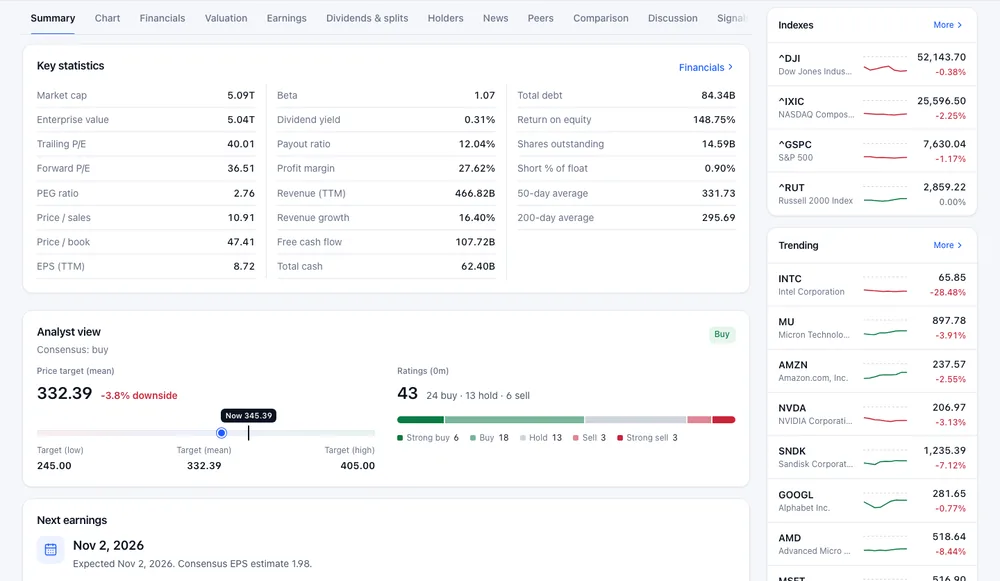Click the Target (low) value 245.00

[x=54, y=466]
